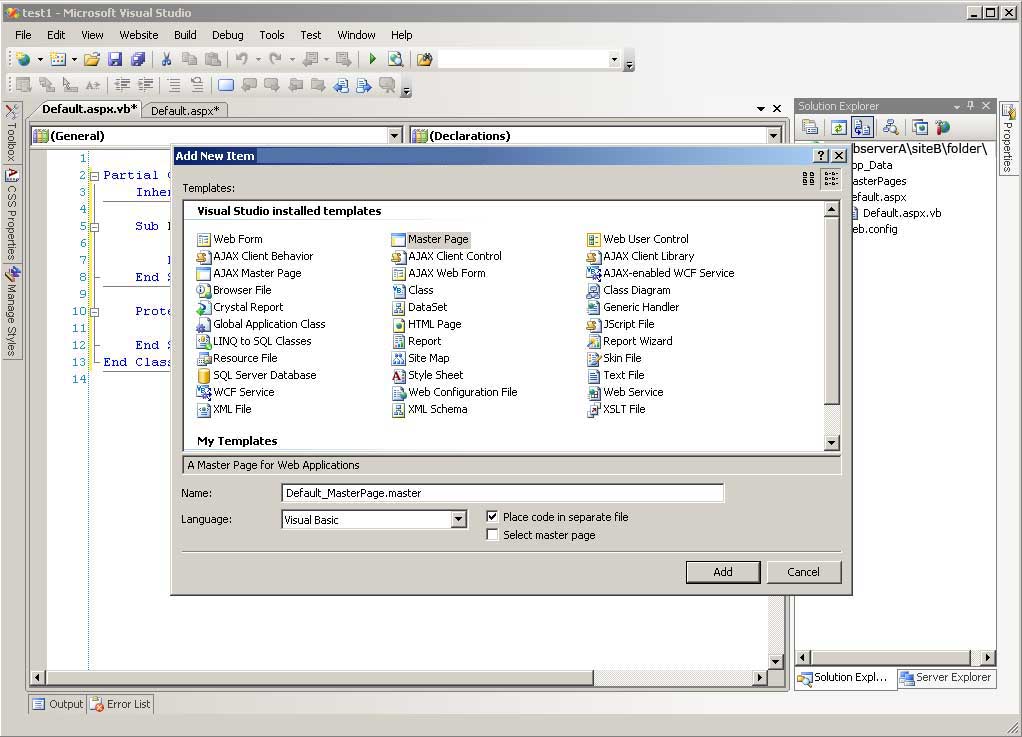Open the (General) class dropdown arrow
This screenshot has height=737, width=1022.
tap(394, 136)
